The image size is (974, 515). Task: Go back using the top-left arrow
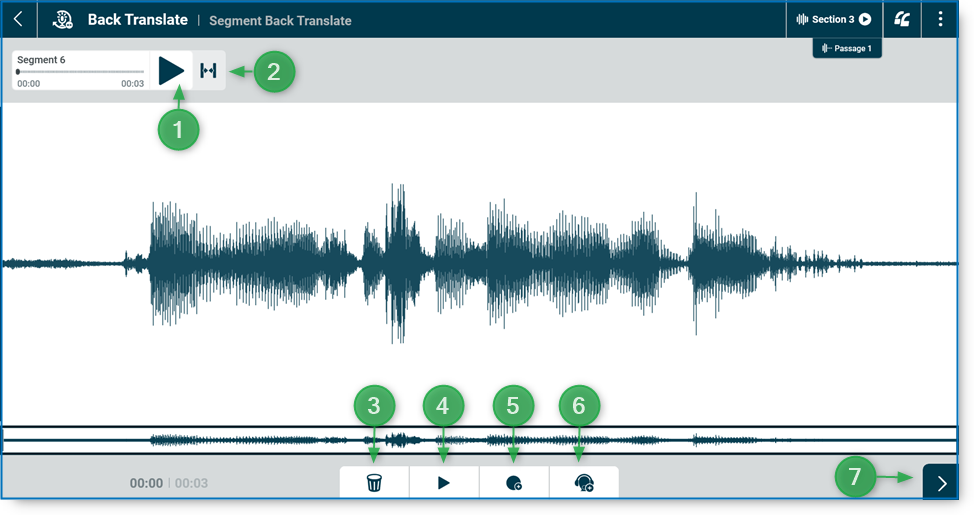(x=19, y=19)
